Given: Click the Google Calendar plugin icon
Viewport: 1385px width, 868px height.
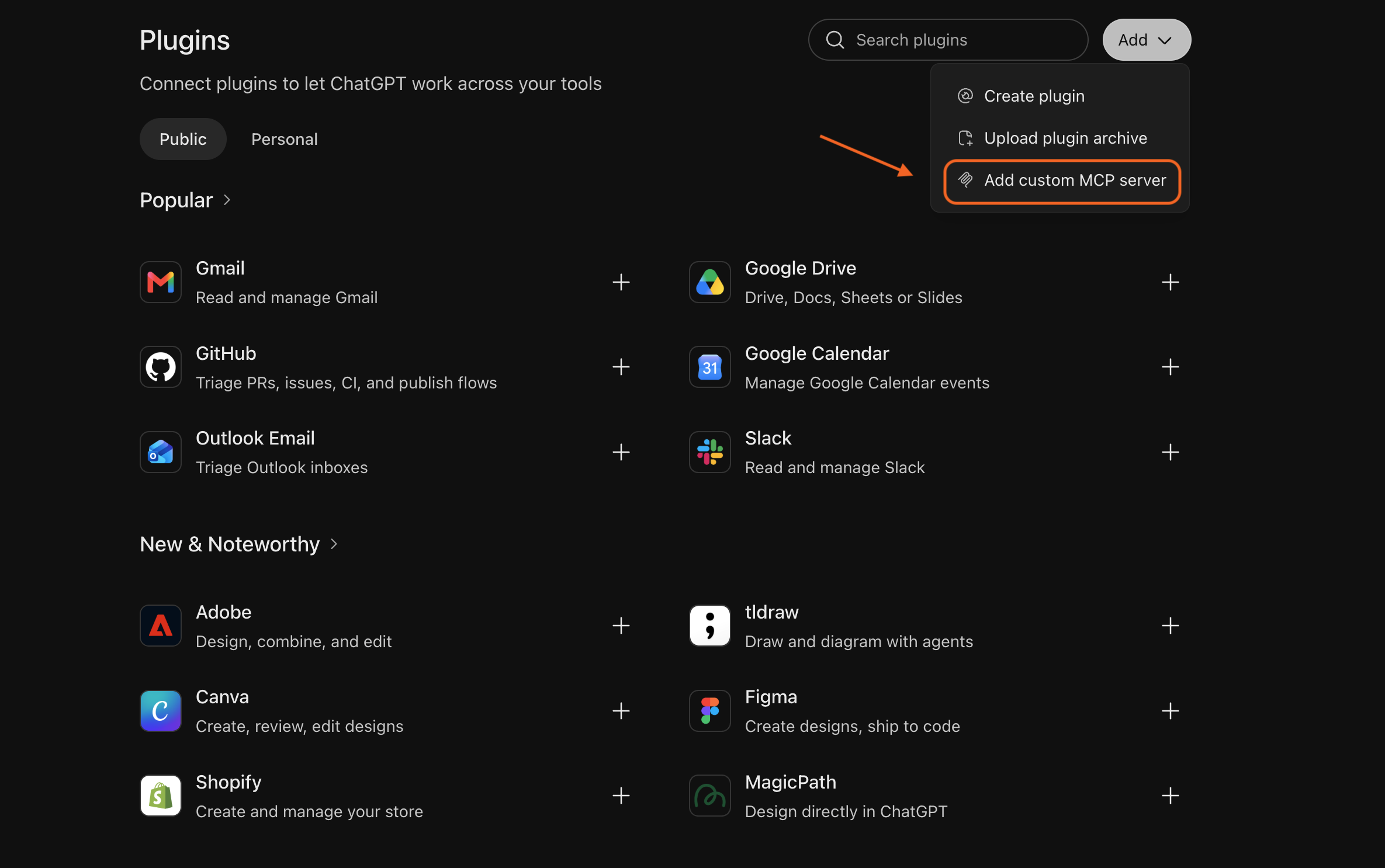Looking at the screenshot, I should [710, 367].
